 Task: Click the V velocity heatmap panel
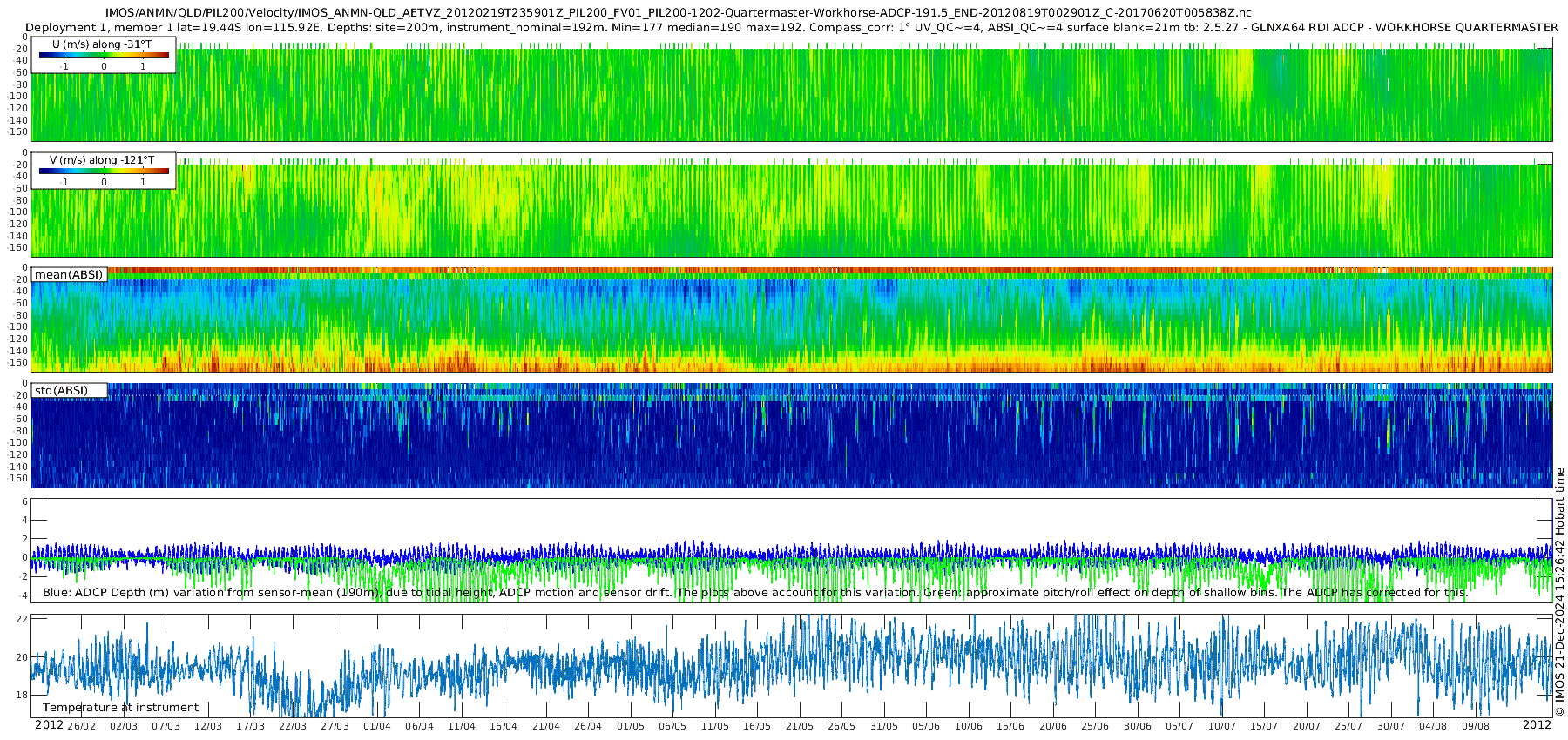[x=792, y=205]
